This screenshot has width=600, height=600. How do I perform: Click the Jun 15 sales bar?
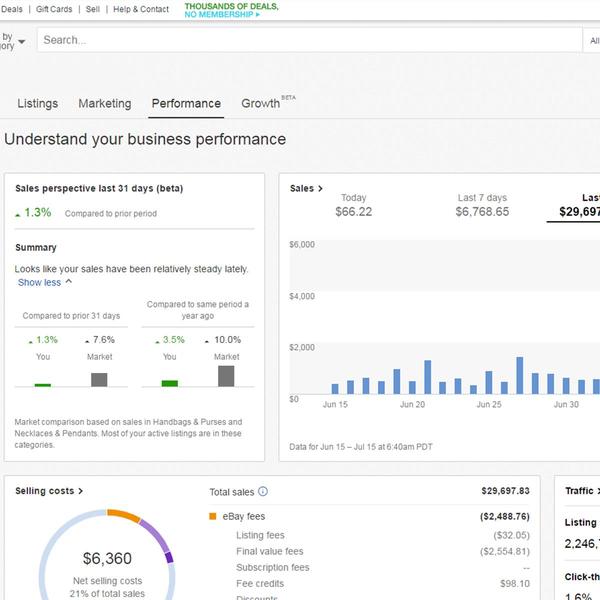pyautogui.click(x=335, y=389)
